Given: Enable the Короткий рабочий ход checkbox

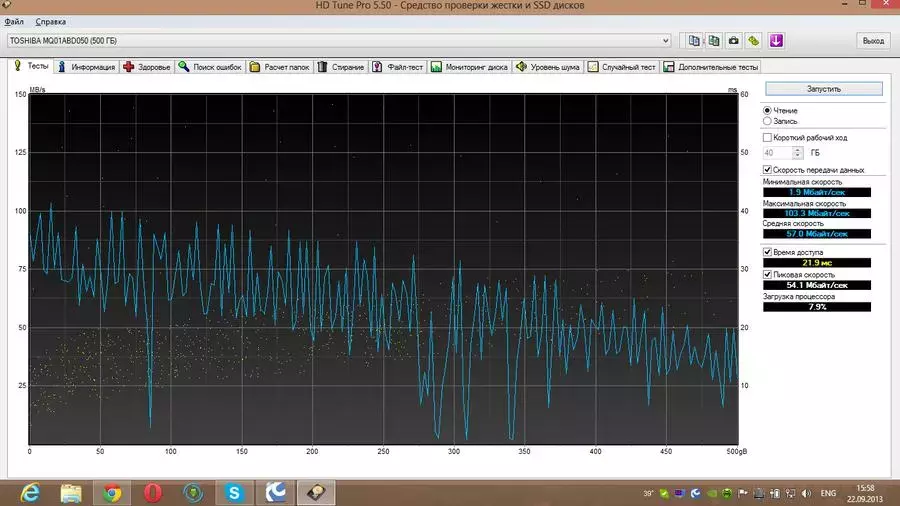Looking at the screenshot, I should tap(767, 138).
